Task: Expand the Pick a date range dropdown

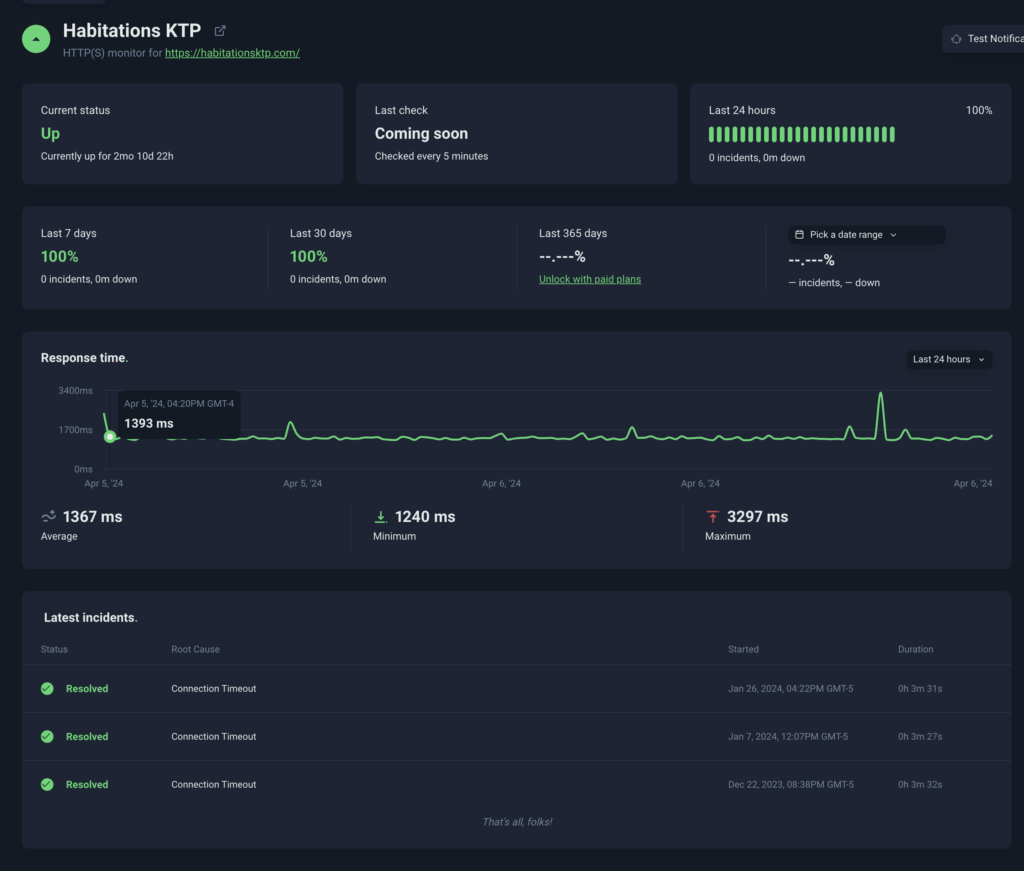Action: pos(866,235)
